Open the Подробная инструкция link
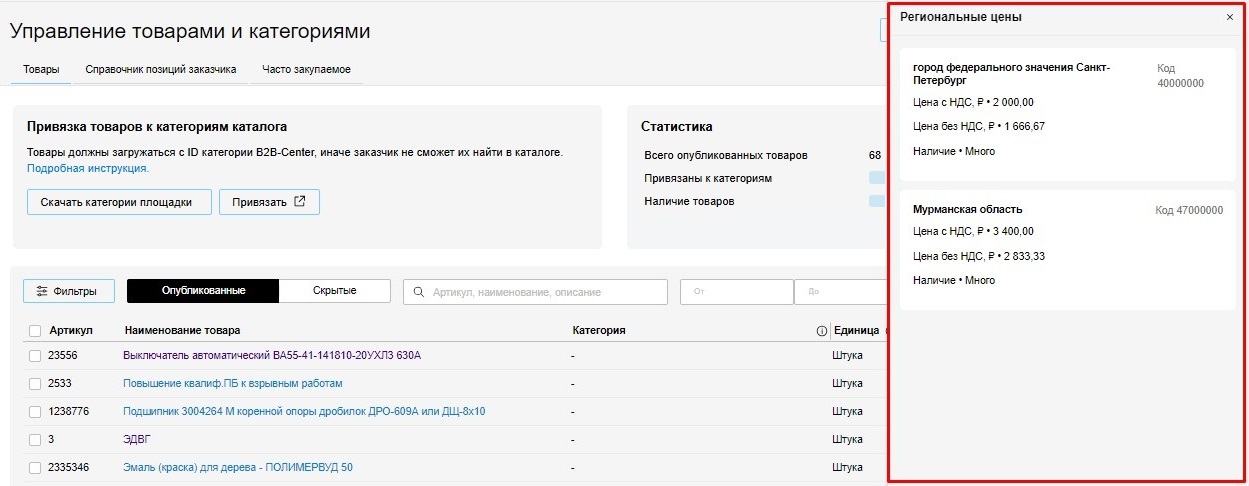The image size is (1249, 486). pos(88,169)
